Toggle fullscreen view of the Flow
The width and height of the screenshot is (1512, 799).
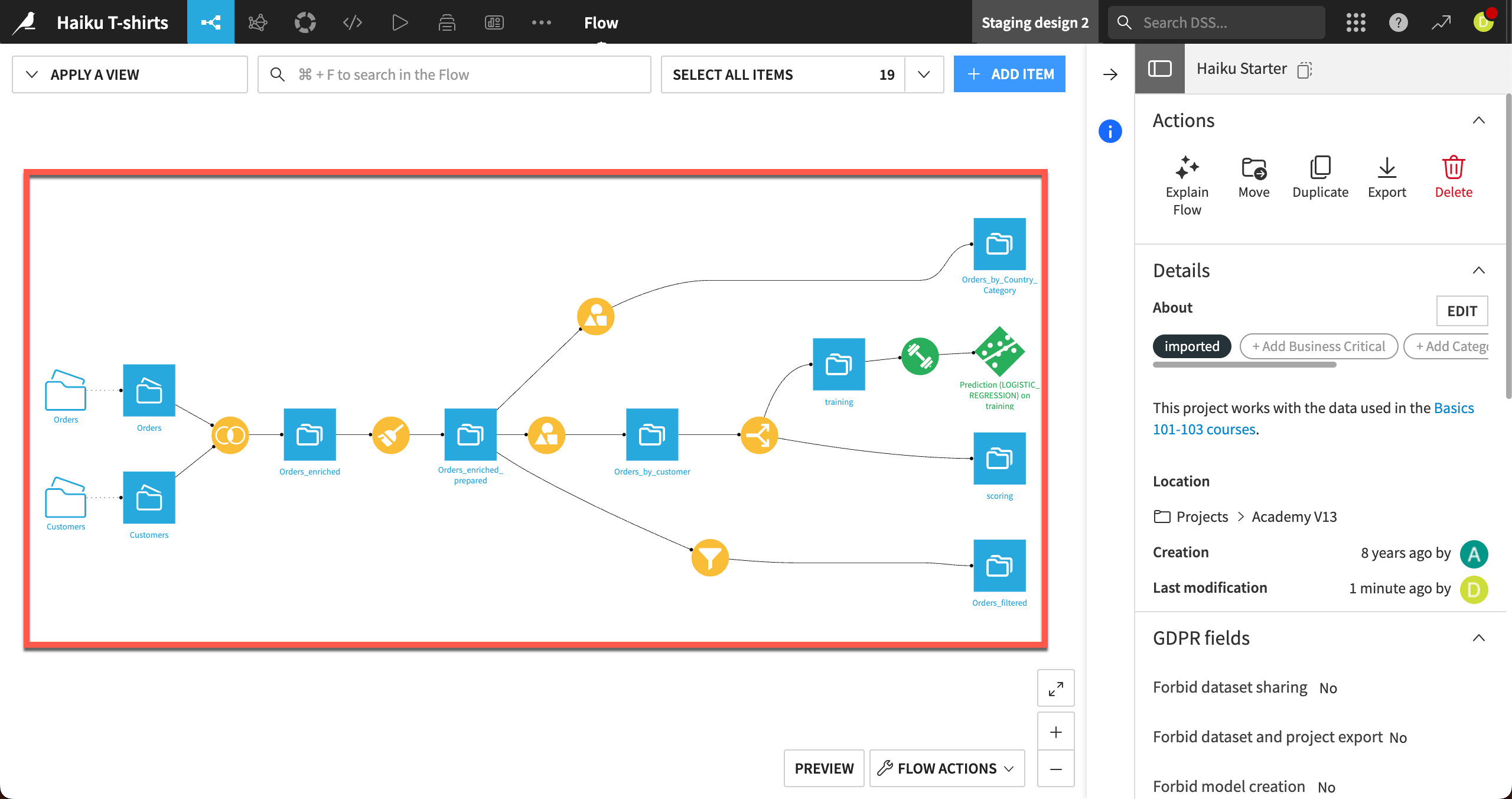coord(1055,688)
